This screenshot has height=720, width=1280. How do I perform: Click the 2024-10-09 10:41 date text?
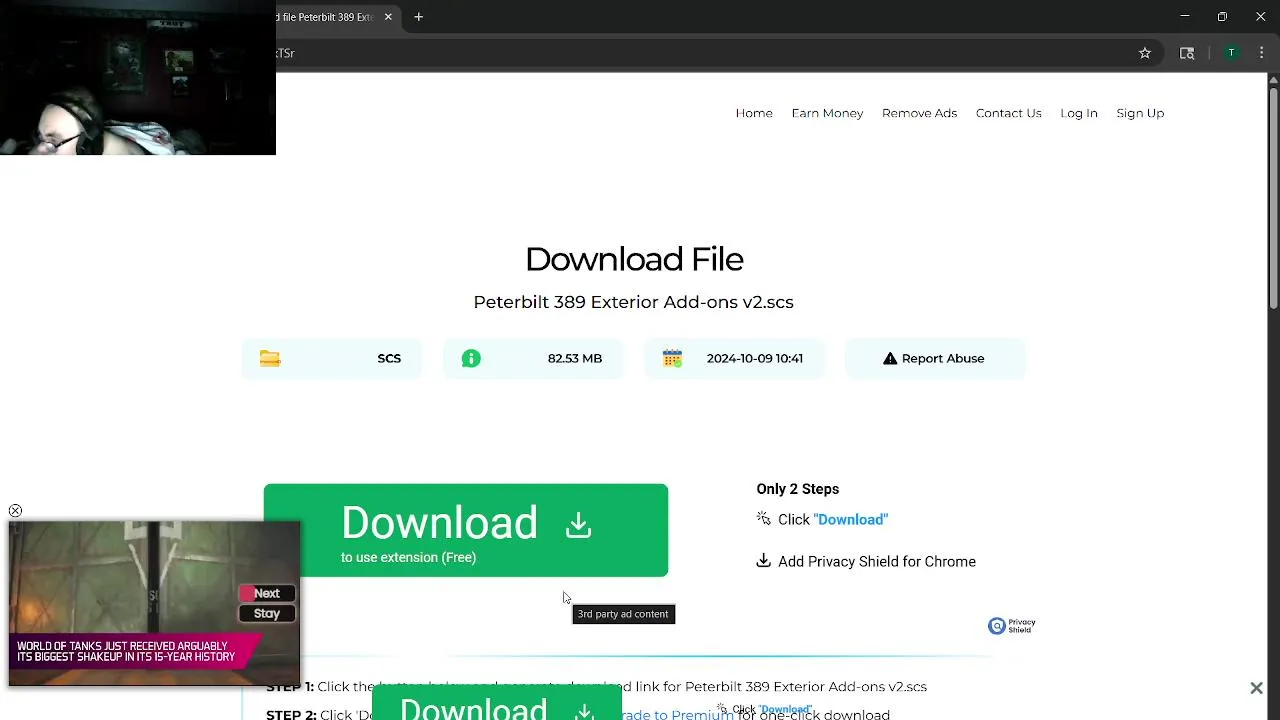pos(755,358)
